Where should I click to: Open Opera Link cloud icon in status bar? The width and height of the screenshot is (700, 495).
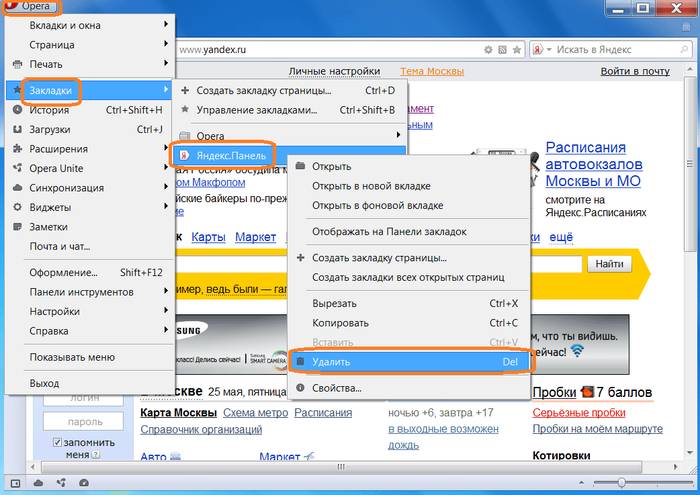38,482
